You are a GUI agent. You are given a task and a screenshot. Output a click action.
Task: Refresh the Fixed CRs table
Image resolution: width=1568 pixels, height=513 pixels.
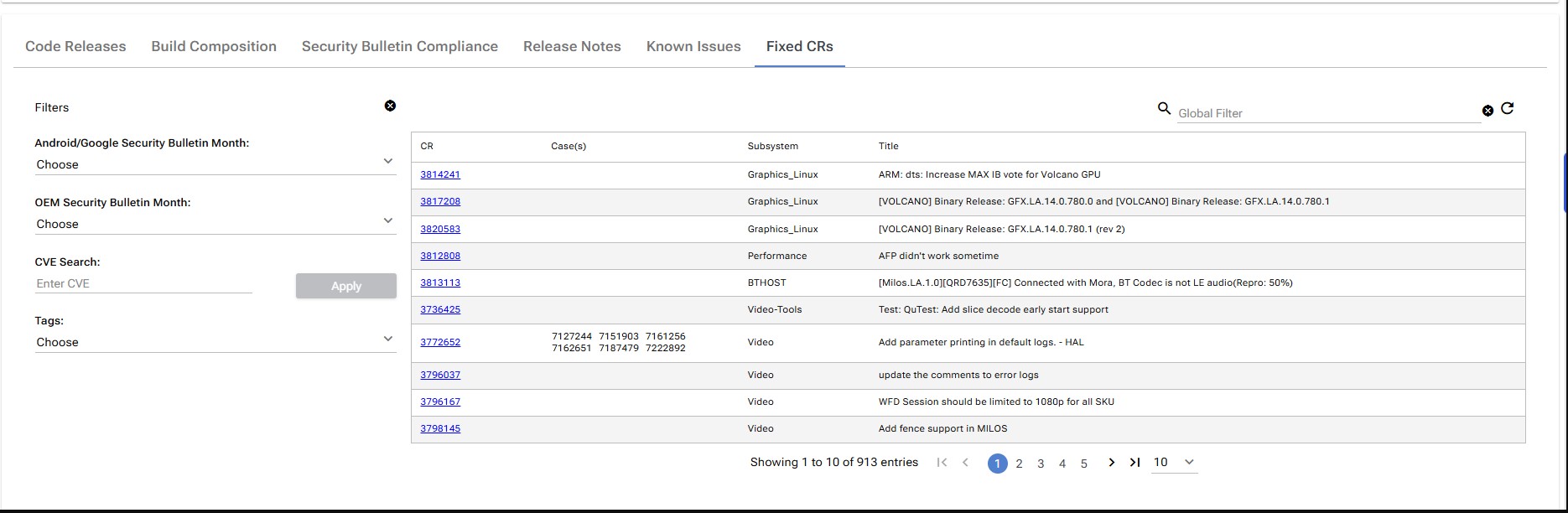(x=1507, y=109)
